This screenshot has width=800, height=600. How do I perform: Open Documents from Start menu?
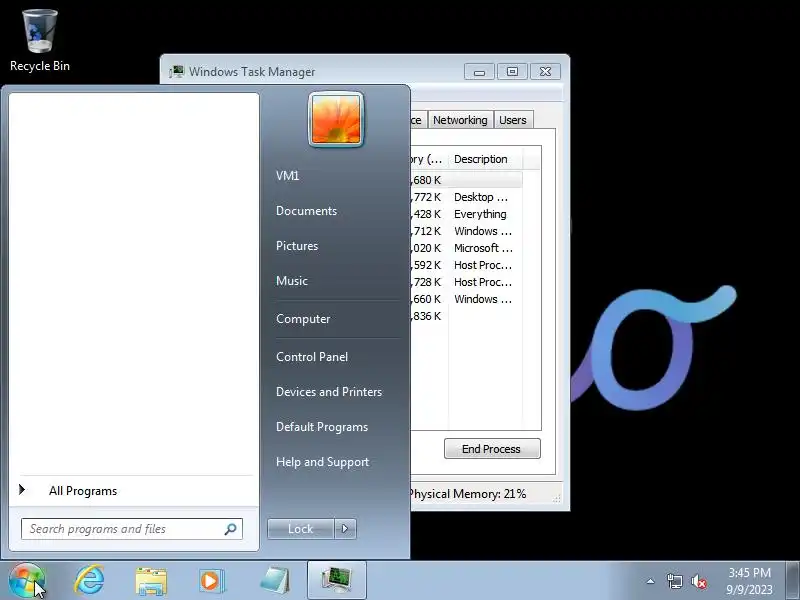(306, 211)
